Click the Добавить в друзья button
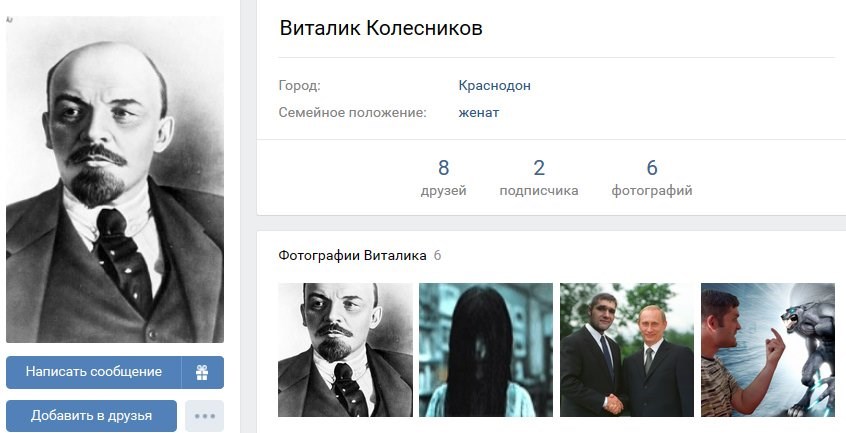 pyautogui.click(x=91, y=416)
